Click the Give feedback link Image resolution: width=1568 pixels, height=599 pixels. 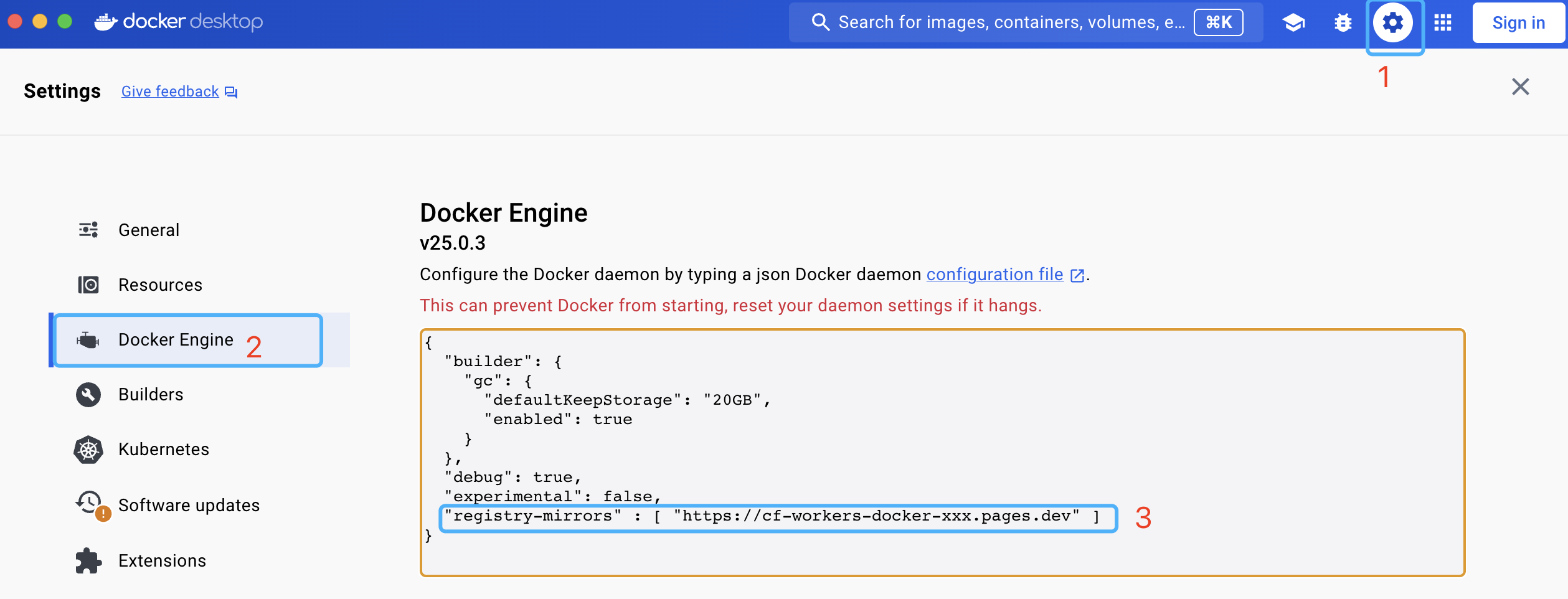170,92
